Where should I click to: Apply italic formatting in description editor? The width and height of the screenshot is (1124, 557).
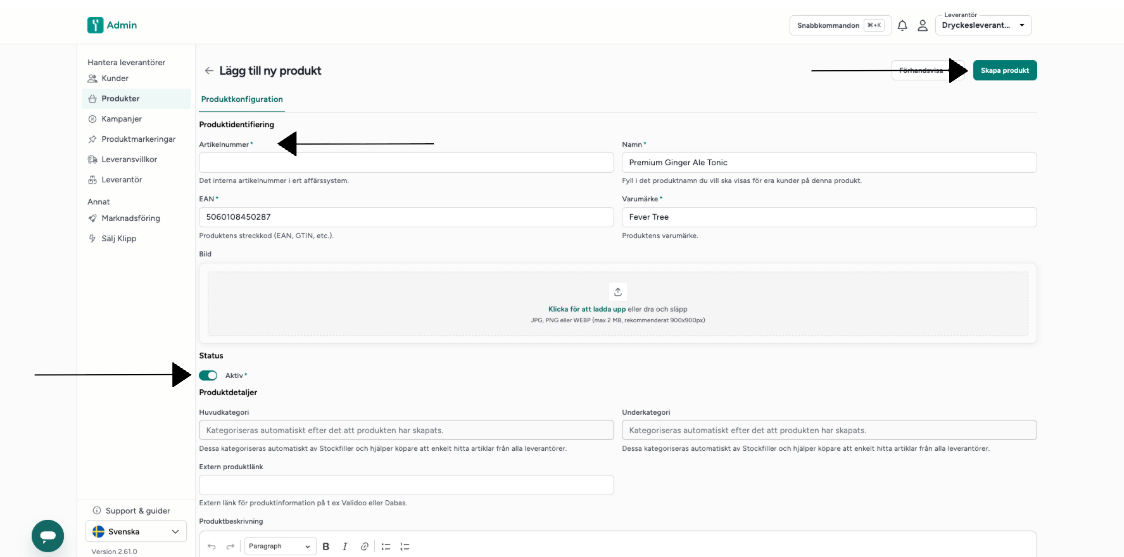pyautogui.click(x=345, y=546)
